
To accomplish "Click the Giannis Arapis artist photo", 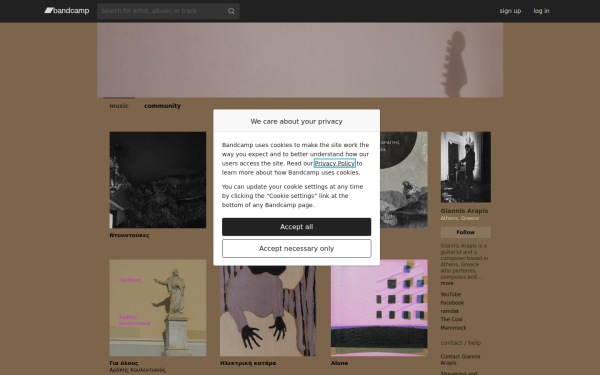I will (466, 167).
